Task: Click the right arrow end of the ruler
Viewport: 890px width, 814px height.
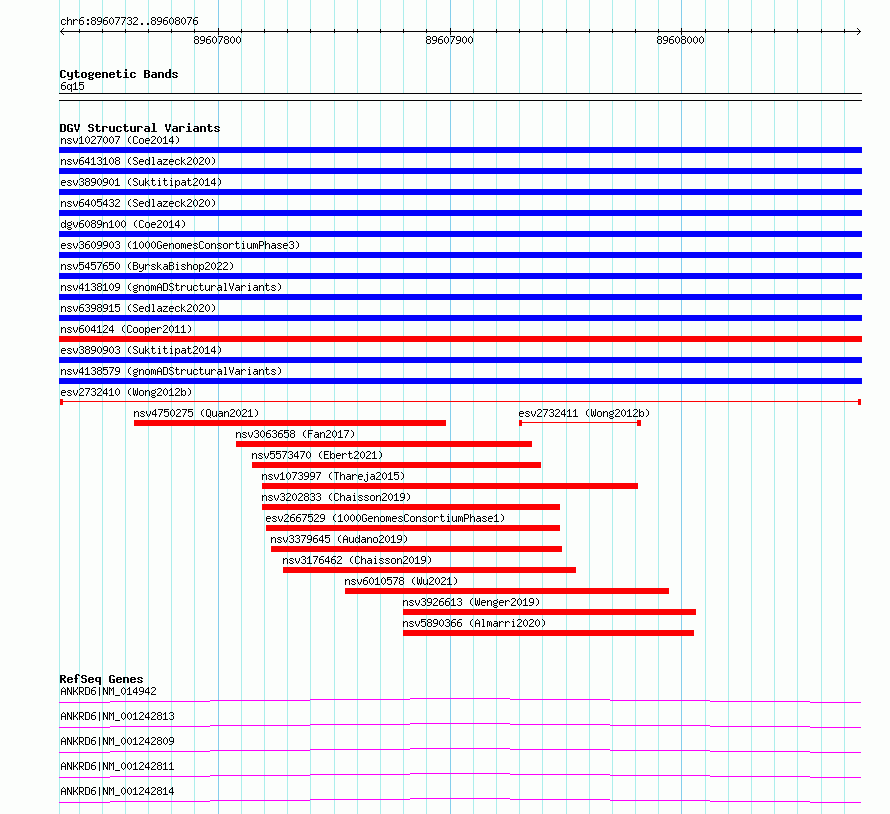Action: click(x=858, y=31)
